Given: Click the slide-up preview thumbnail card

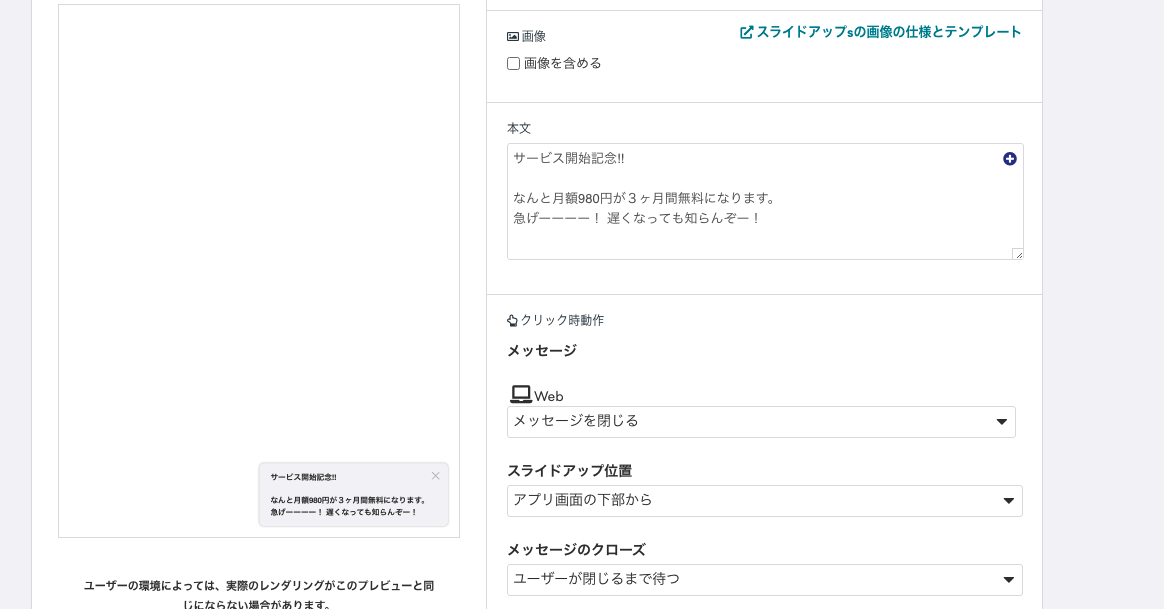Looking at the screenshot, I should click(353, 494).
